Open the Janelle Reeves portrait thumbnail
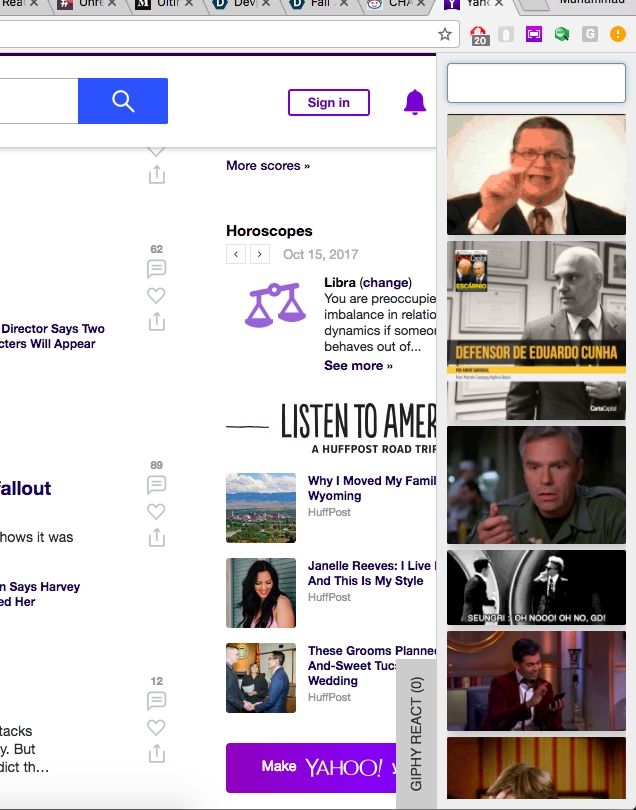Viewport: 636px width, 810px height. click(x=261, y=593)
